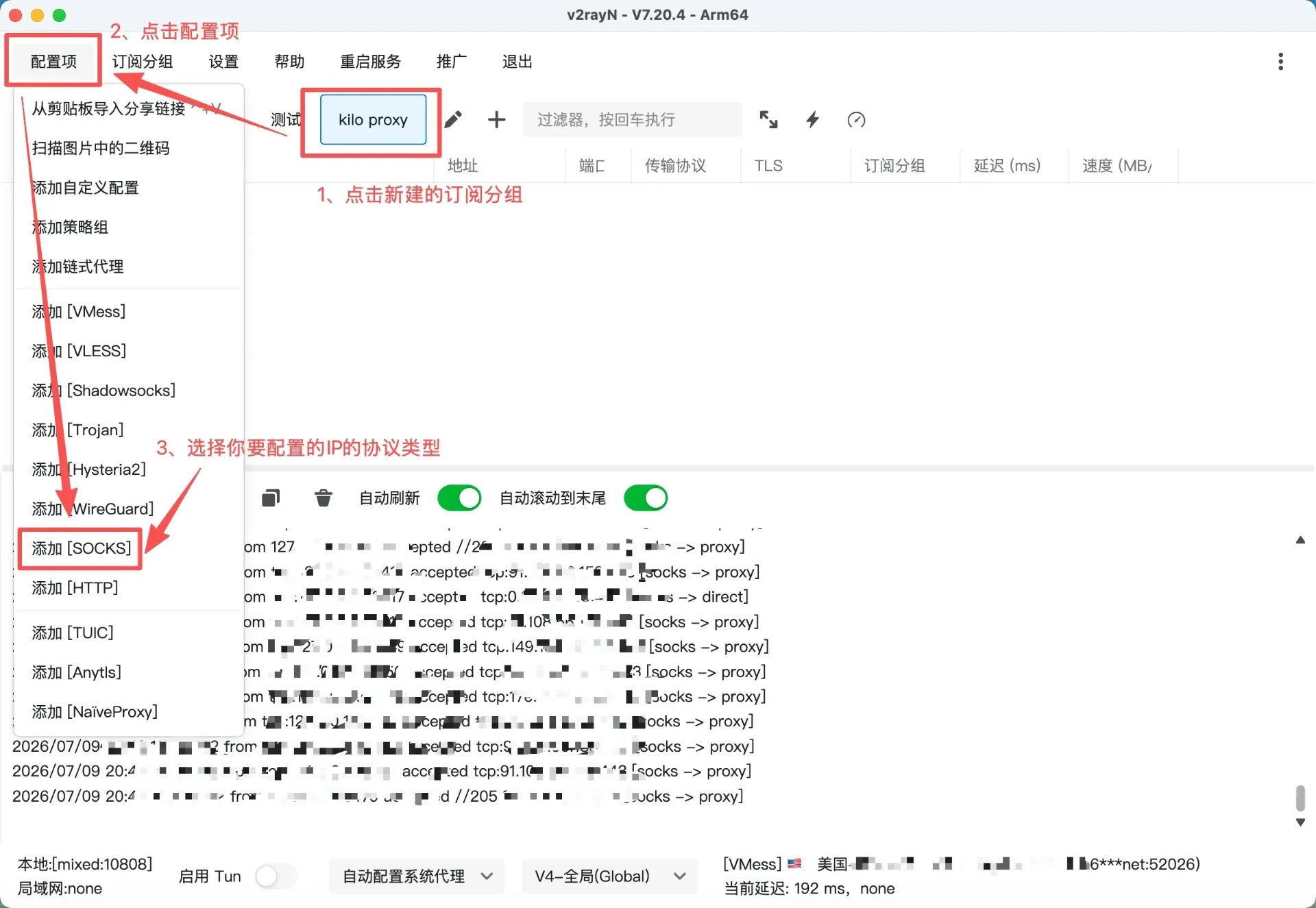This screenshot has width=1316, height=908.
Task: Click the expand arrows auto-size columns icon
Action: 768,120
